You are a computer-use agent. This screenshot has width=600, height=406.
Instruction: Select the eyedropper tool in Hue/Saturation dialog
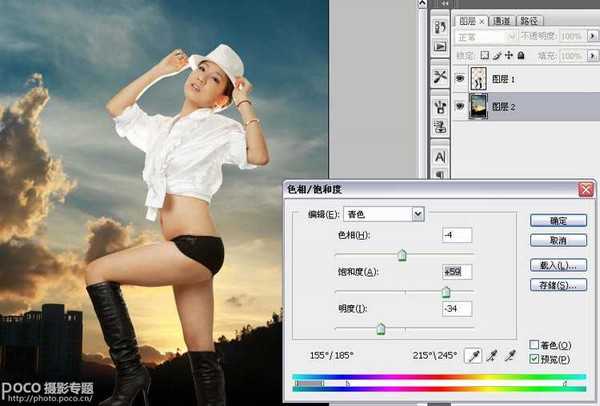click(x=474, y=355)
